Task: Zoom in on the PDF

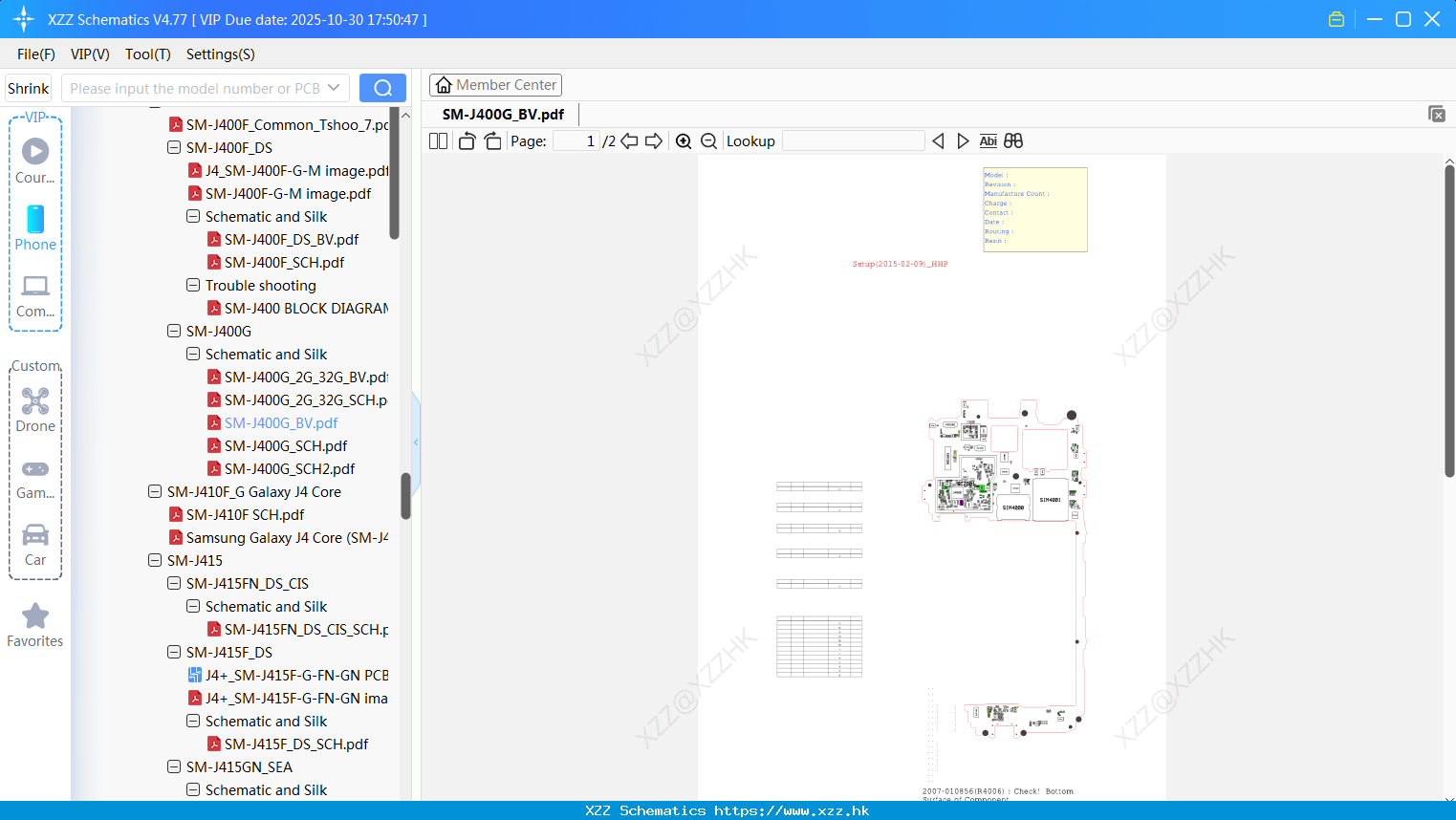Action: pos(684,141)
